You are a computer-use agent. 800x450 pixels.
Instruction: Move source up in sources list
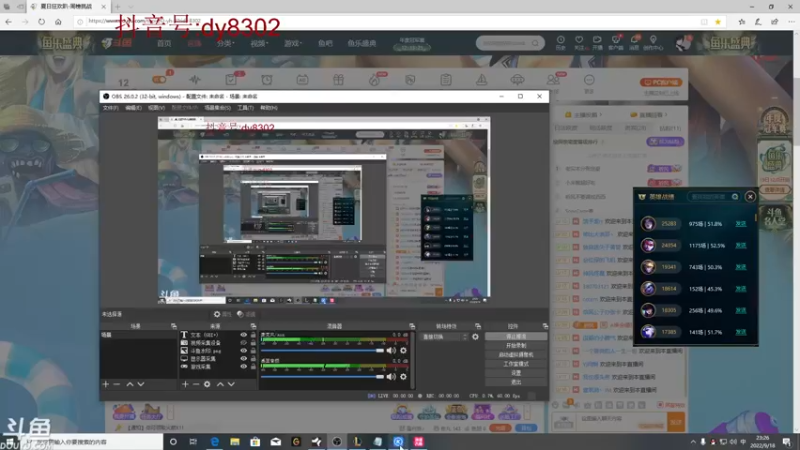220,384
